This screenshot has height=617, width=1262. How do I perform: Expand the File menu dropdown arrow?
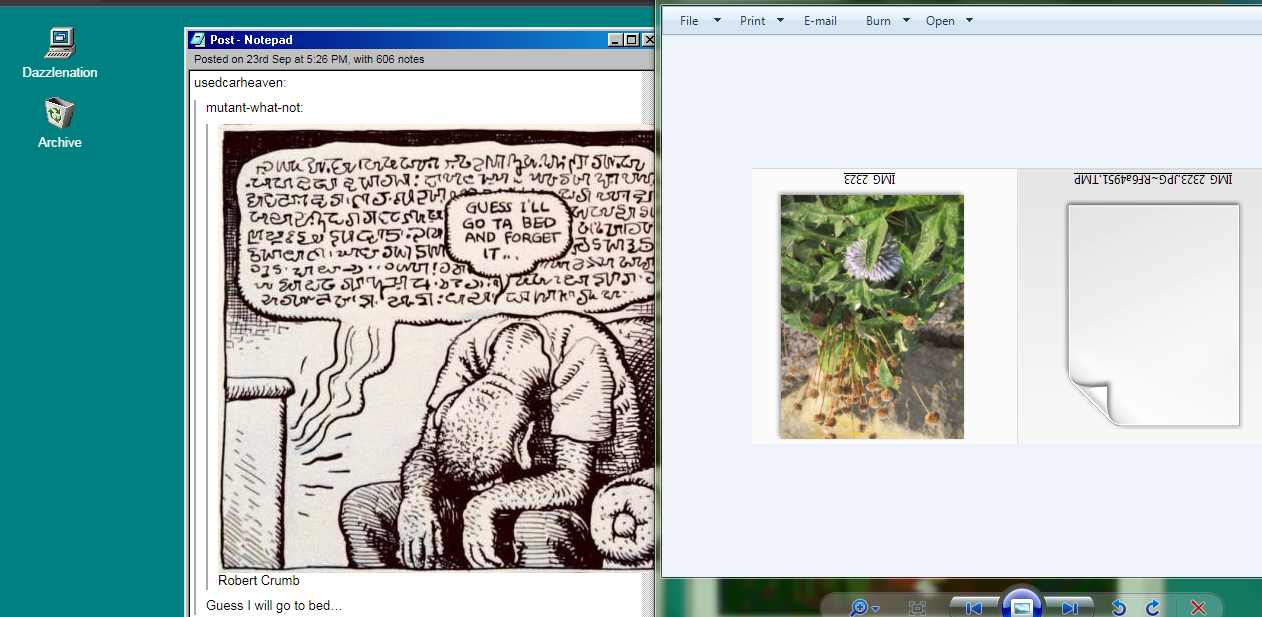tap(717, 21)
